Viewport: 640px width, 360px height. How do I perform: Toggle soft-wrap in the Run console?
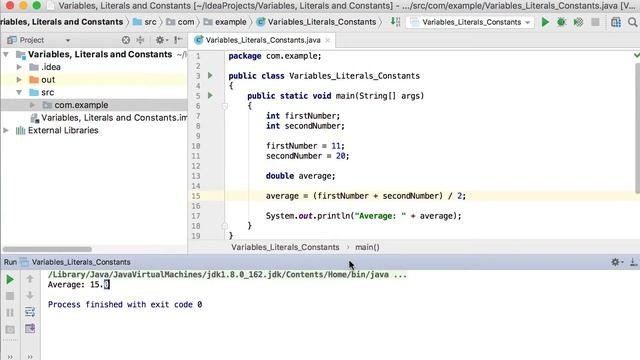(30, 312)
